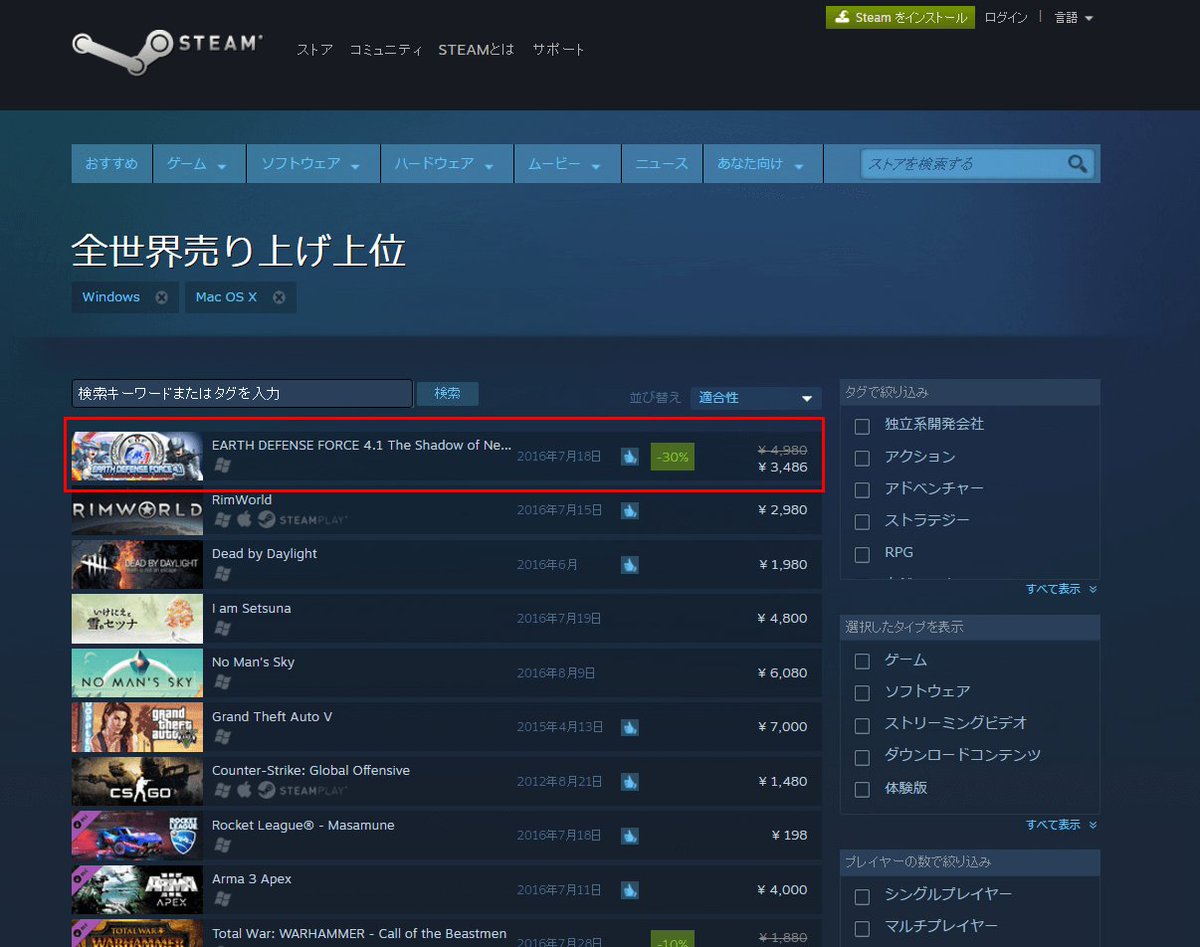Expand all tags with すべて表示 under tag filter
The image size is (1200, 947).
coord(1061,589)
